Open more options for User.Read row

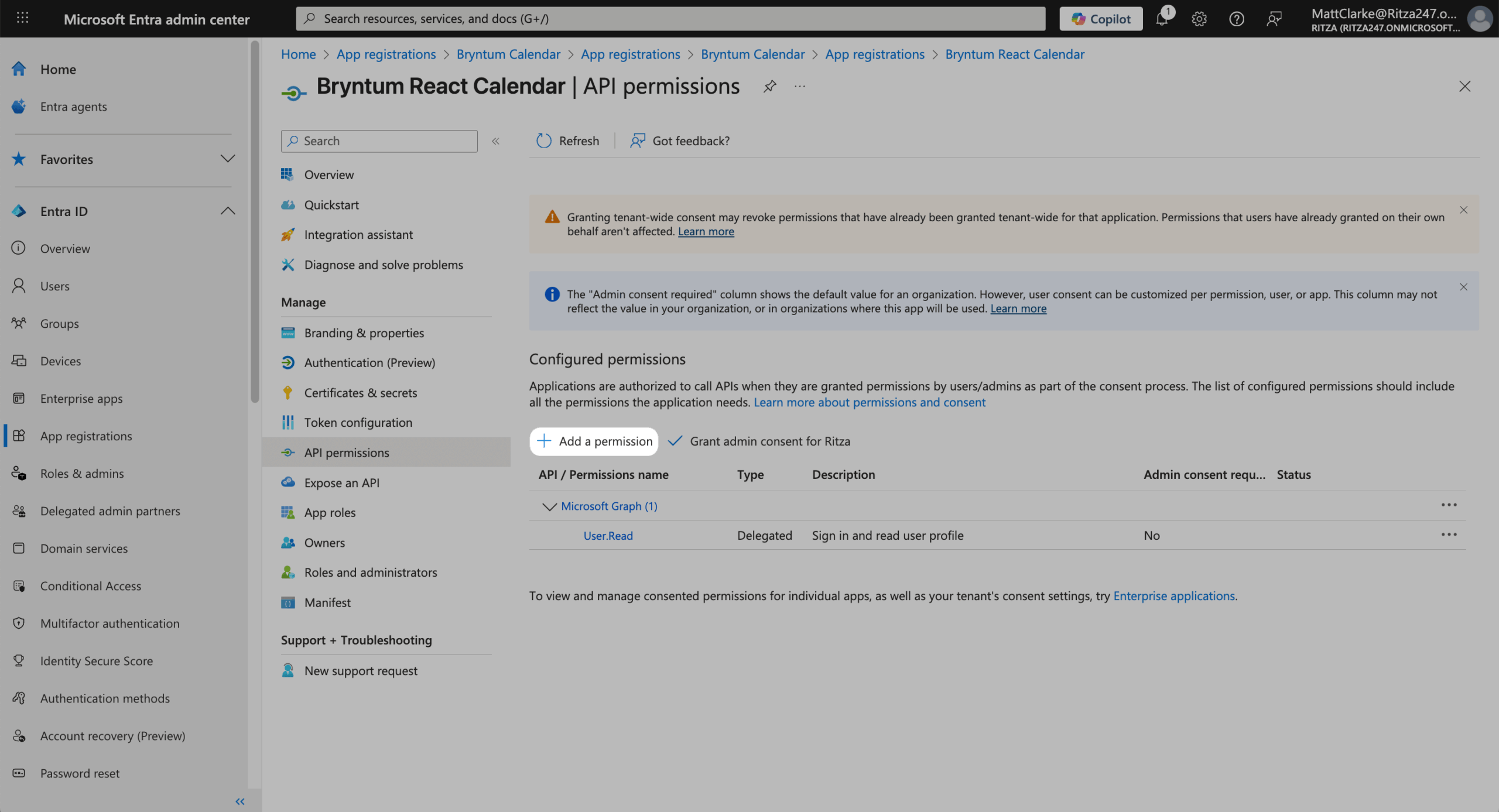tap(1449, 535)
